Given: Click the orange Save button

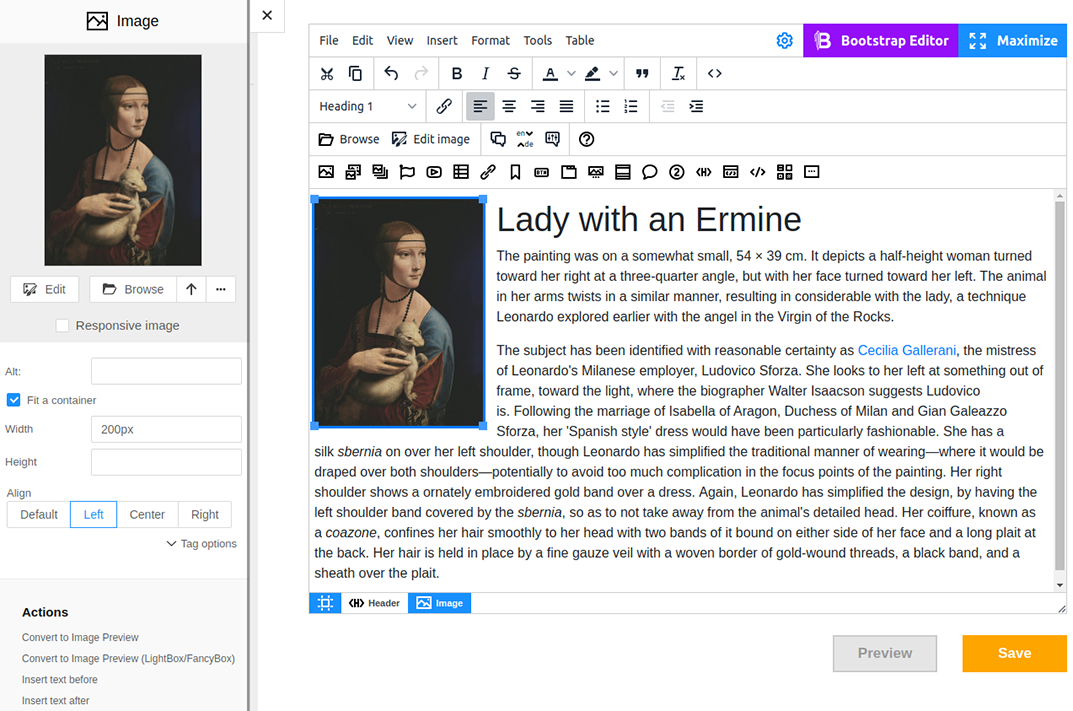Looking at the screenshot, I should pos(1014,653).
